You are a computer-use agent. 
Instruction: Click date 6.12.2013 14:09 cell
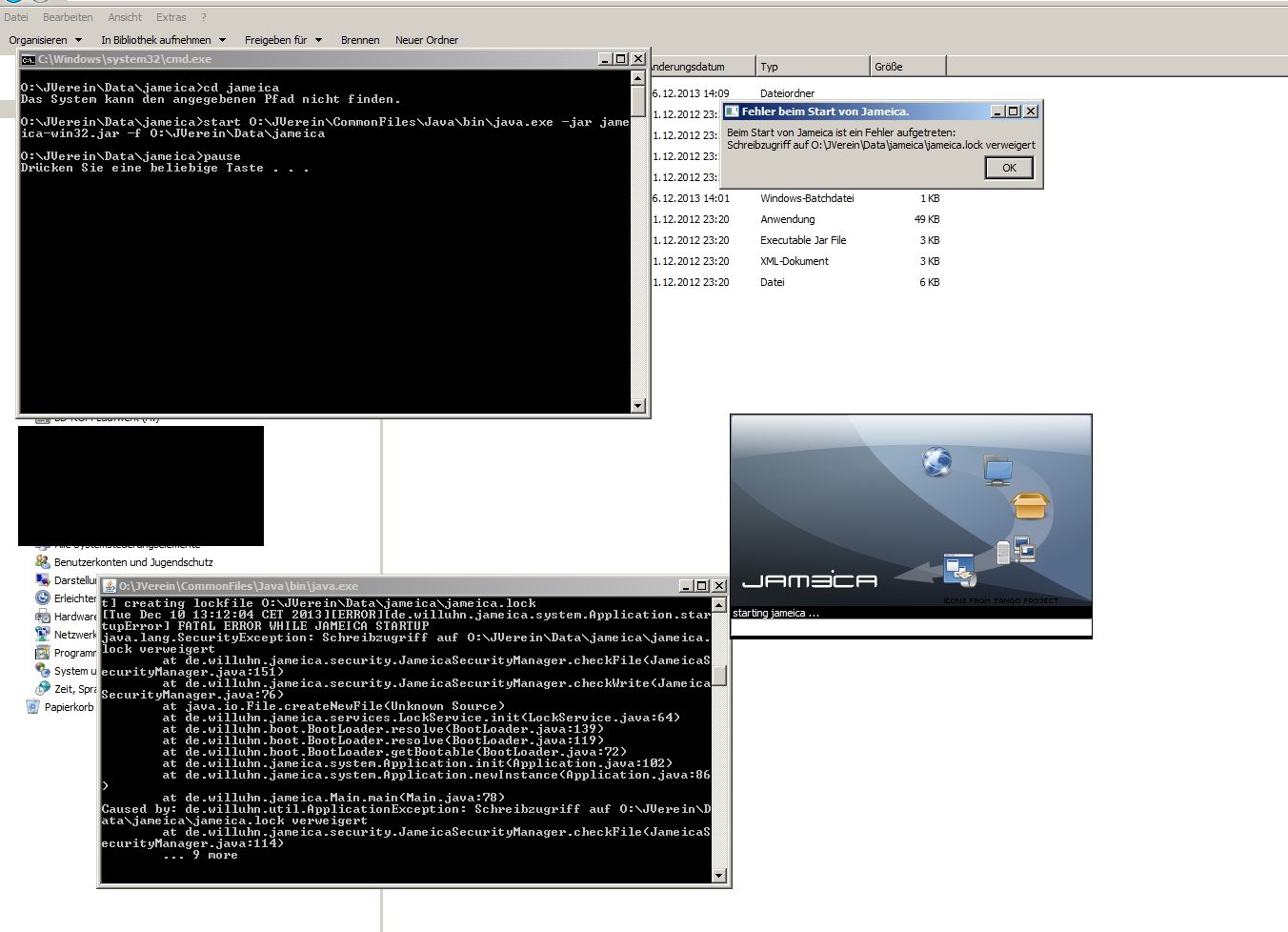tap(691, 93)
